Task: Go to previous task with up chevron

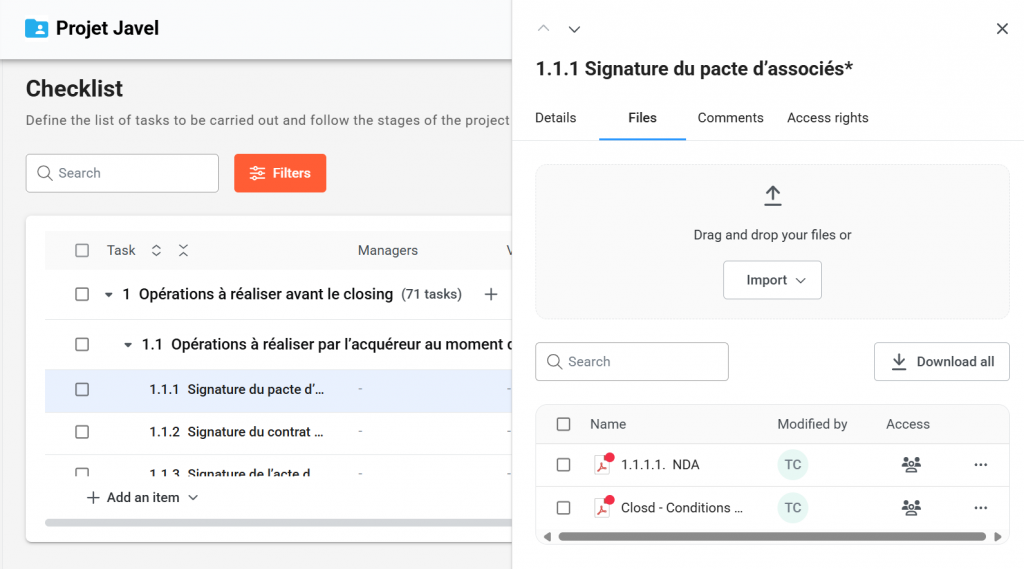Action: 543,29
